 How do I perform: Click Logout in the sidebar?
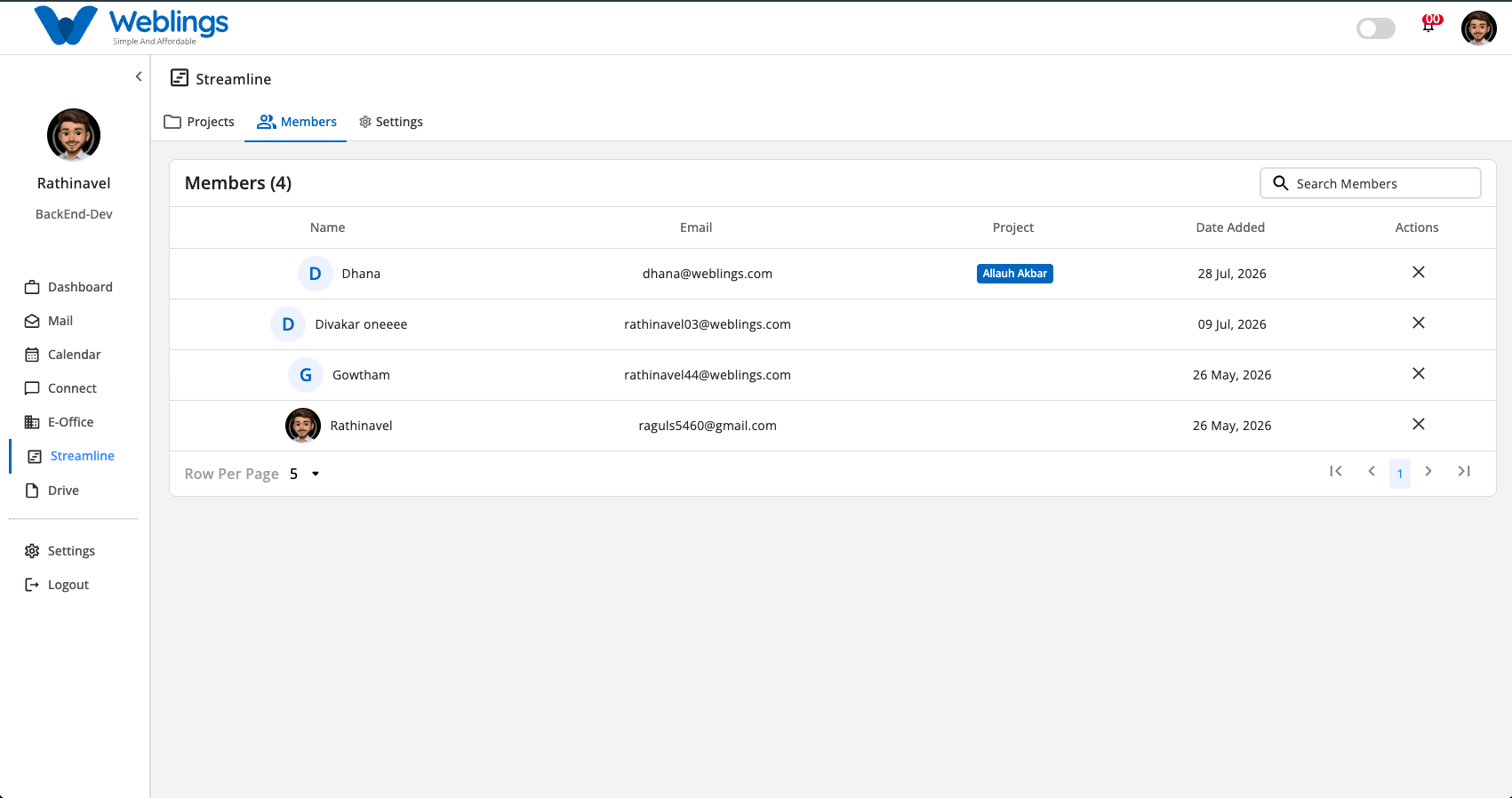point(57,585)
